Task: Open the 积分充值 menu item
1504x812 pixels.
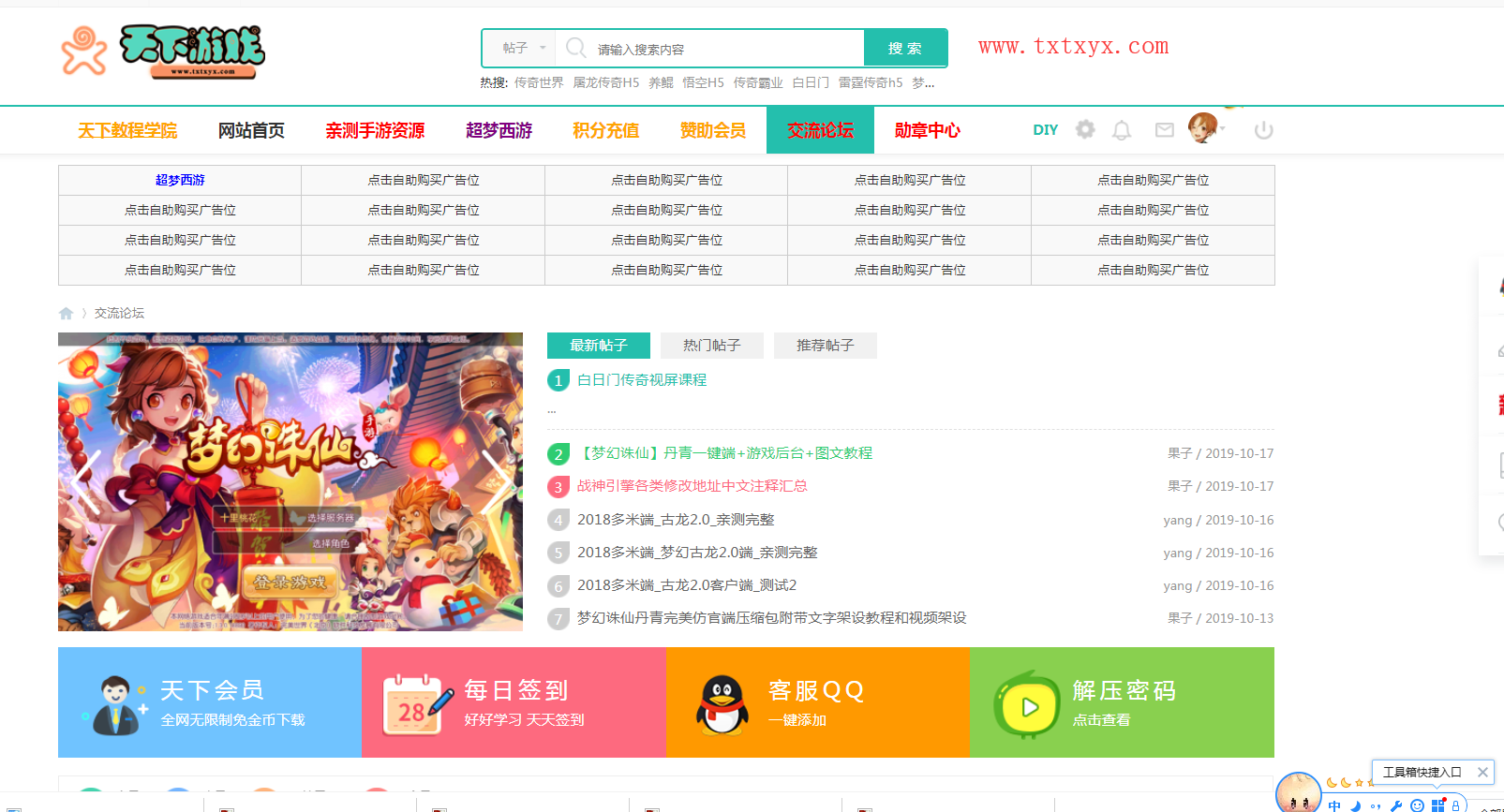Action: pos(605,130)
